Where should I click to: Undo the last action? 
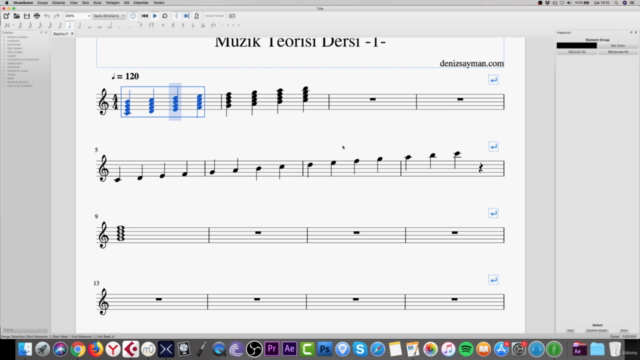pos(47,16)
